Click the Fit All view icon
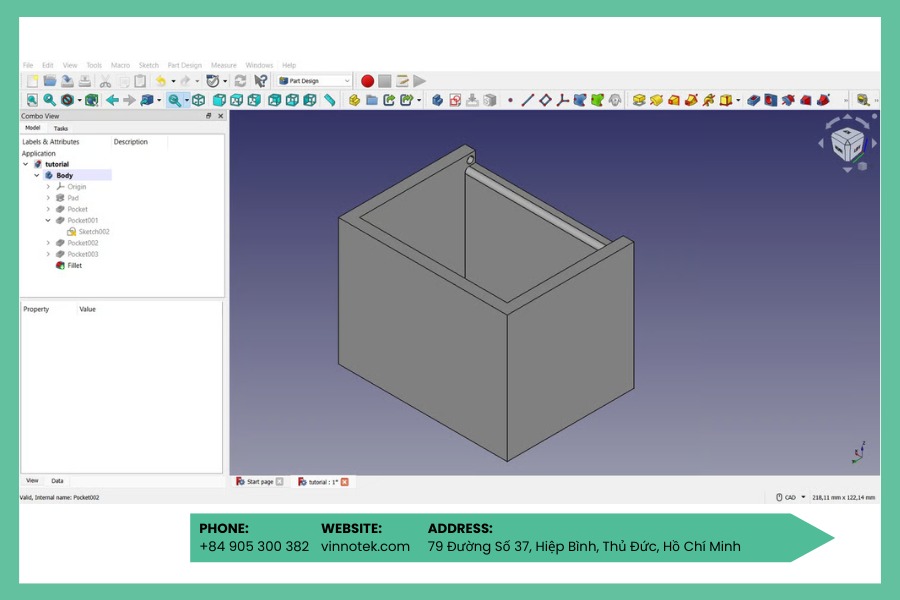The height and width of the screenshot is (600, 900). 32,100
